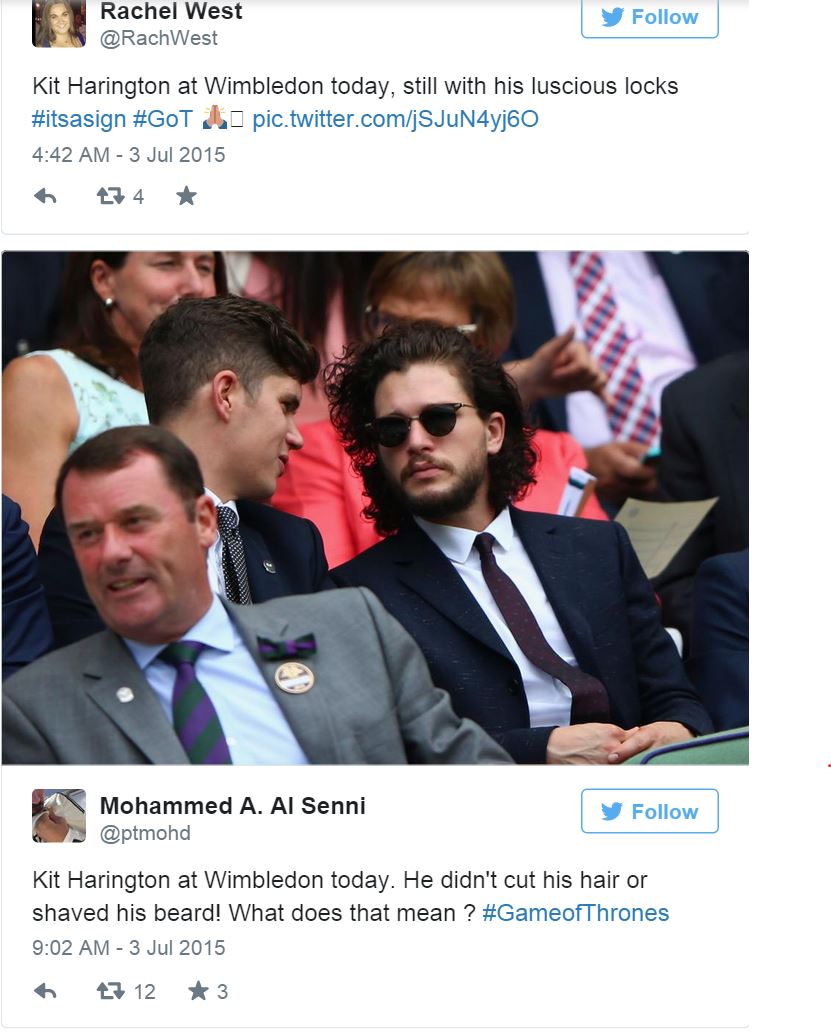Viewport: 831px width, 1032px height.
Task: Open the 4:42 AM - 3 Jul 2015 timestamp
Action: coord(129,155)
